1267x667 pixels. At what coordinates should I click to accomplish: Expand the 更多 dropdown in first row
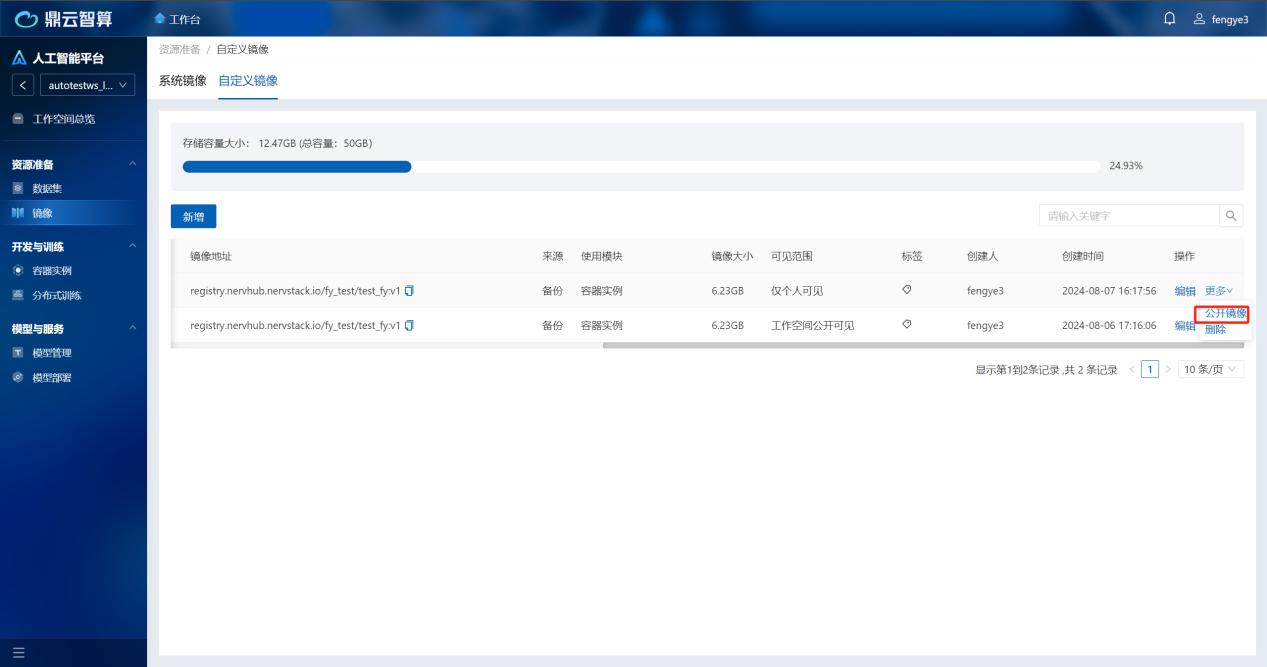click(x=1218, y=291)
